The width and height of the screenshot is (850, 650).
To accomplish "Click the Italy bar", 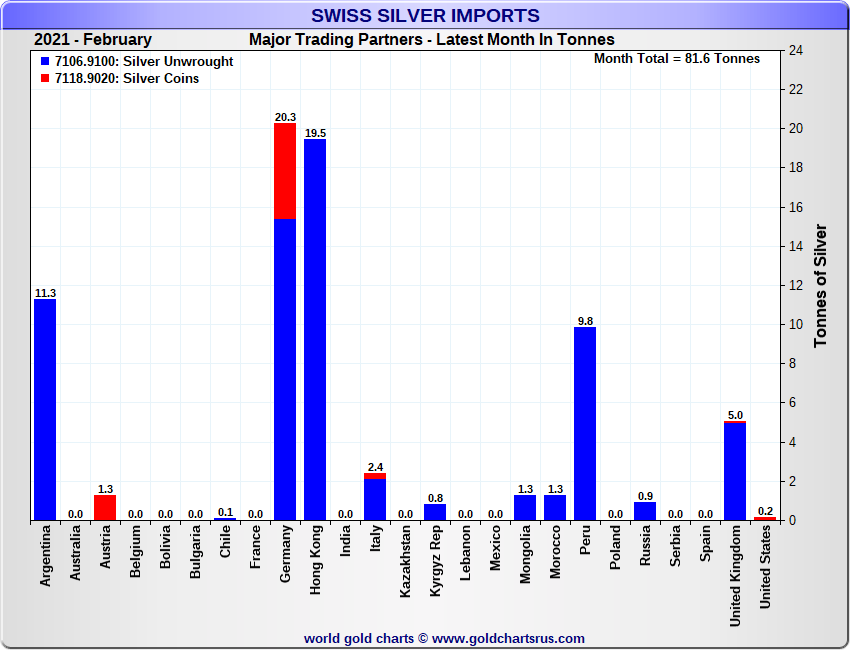I will click(x=375, y=499).
